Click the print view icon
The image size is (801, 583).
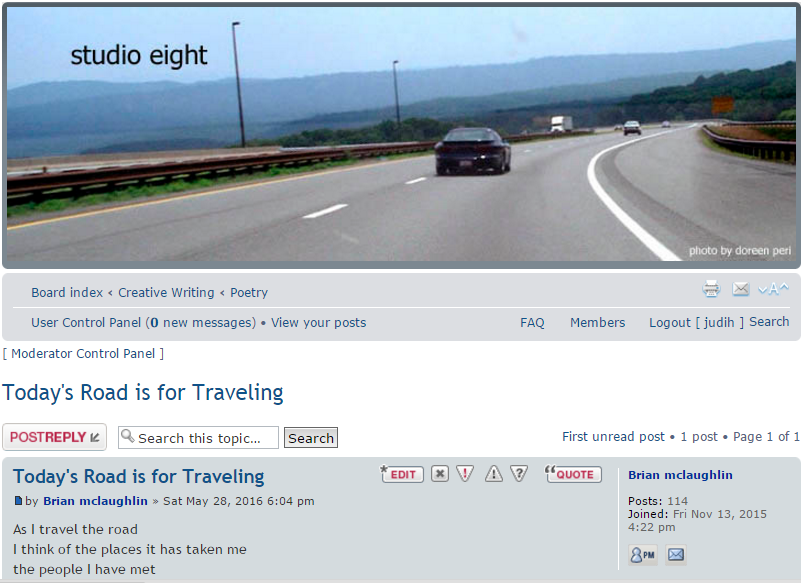pyautogui.click(x=711, y=289)
